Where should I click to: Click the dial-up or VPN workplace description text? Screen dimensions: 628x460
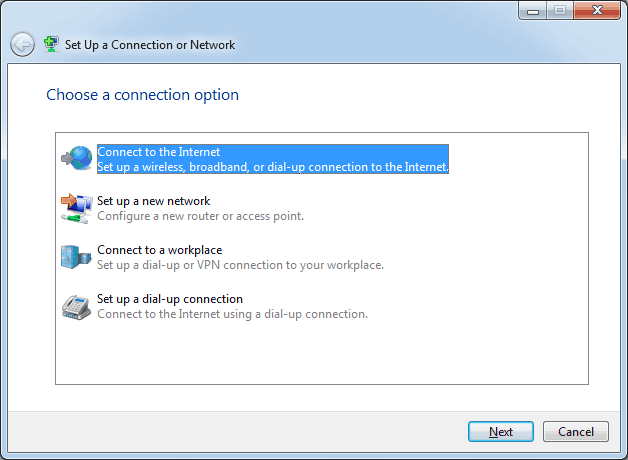240,265
